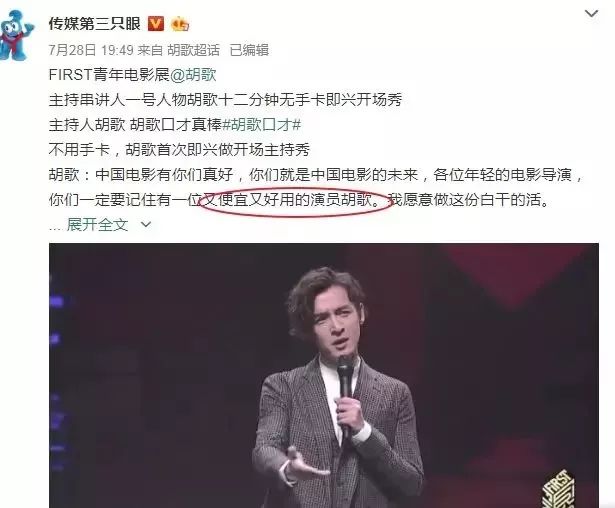The width and height of the screenshot is (615, 508).
Task: Click the red-circled phrase 又便宜又好用的演员胡歌
Action: [295, 200]
